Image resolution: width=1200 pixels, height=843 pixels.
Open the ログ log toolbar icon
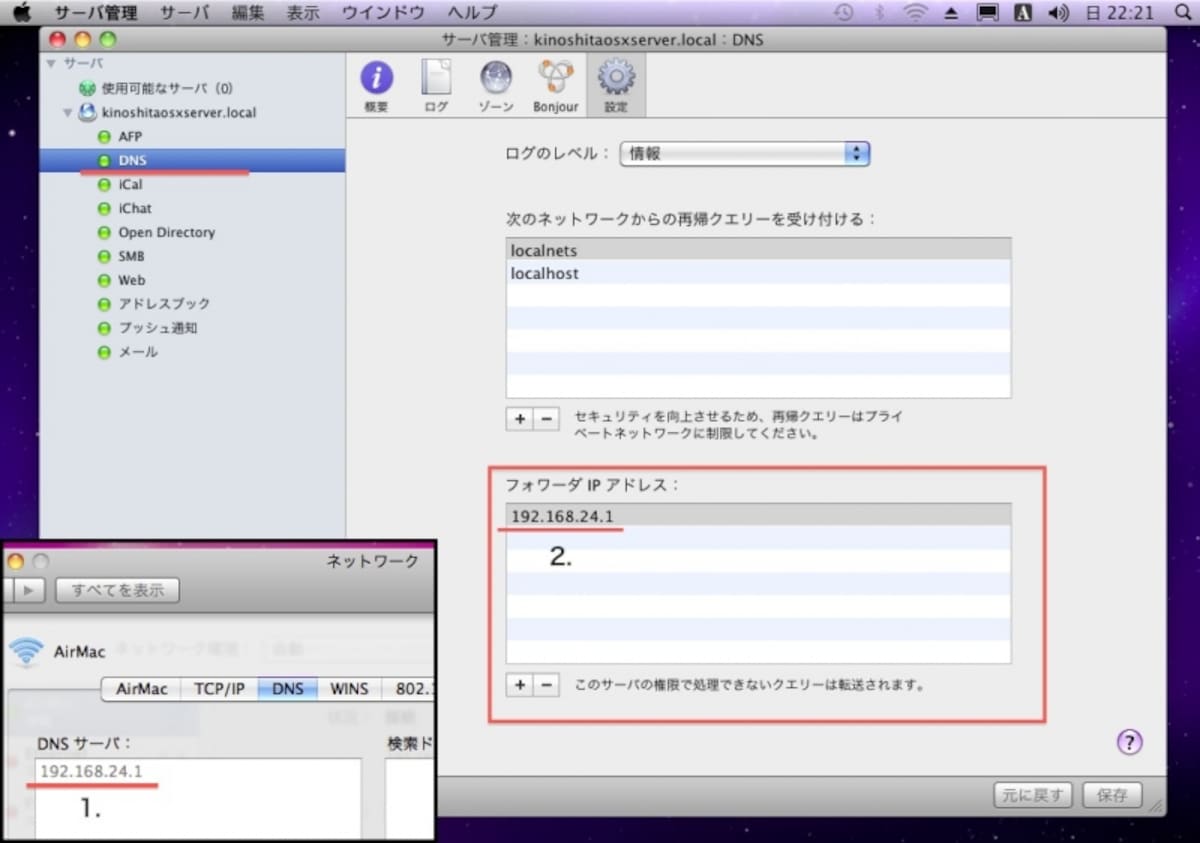coord(436,85)
